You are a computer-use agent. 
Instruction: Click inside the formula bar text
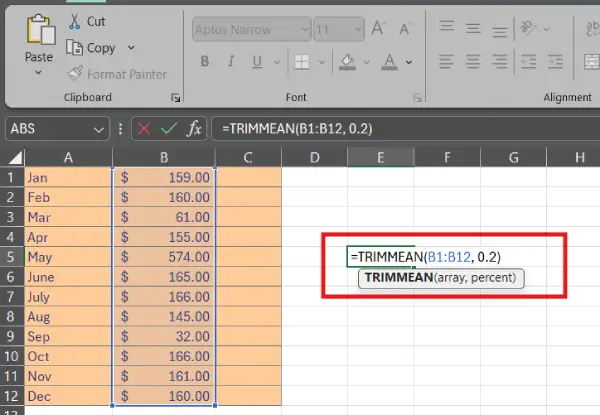click(x=297, y=129)
